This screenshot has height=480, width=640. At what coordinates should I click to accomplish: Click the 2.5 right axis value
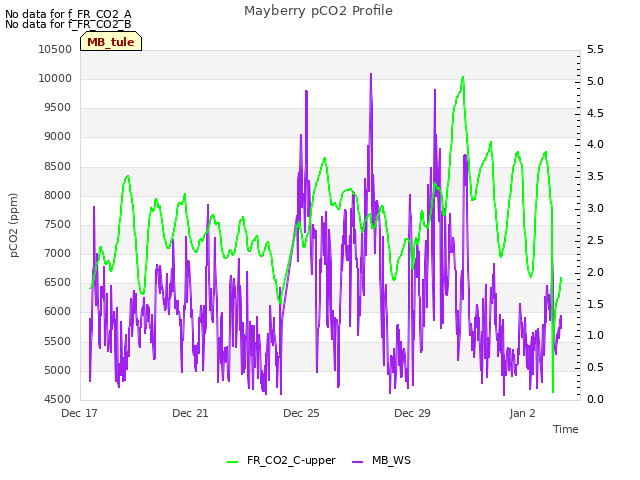point(595,240)
